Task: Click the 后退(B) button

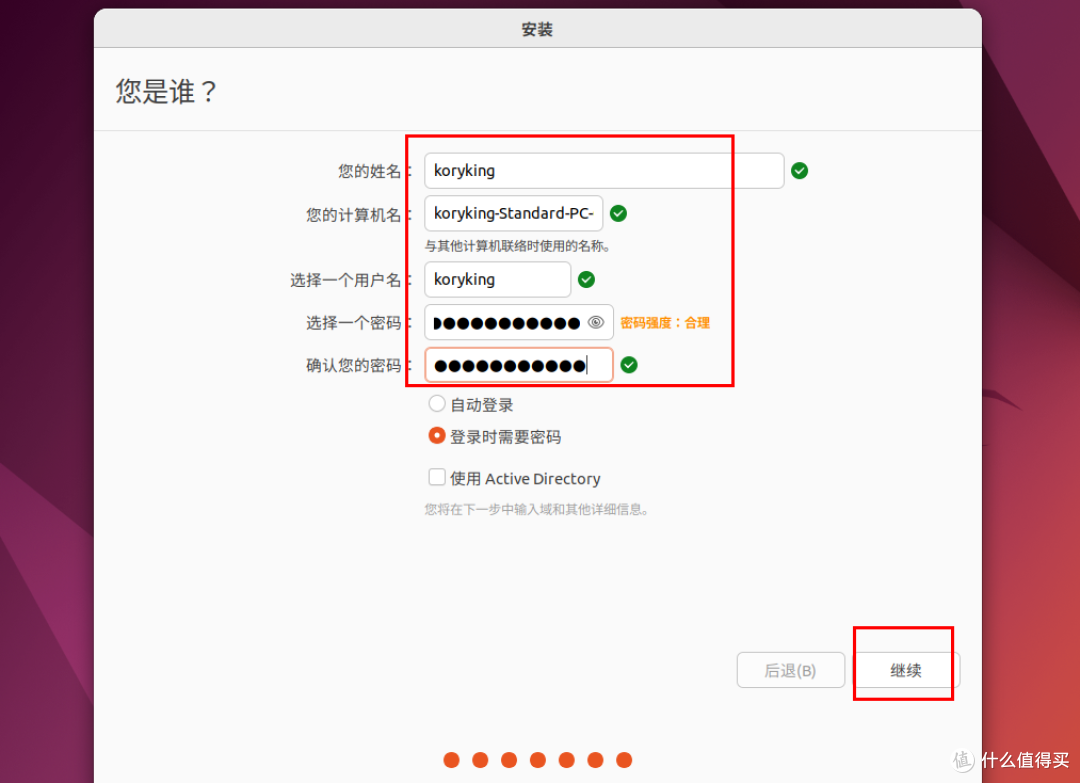Action: point(790,670)
